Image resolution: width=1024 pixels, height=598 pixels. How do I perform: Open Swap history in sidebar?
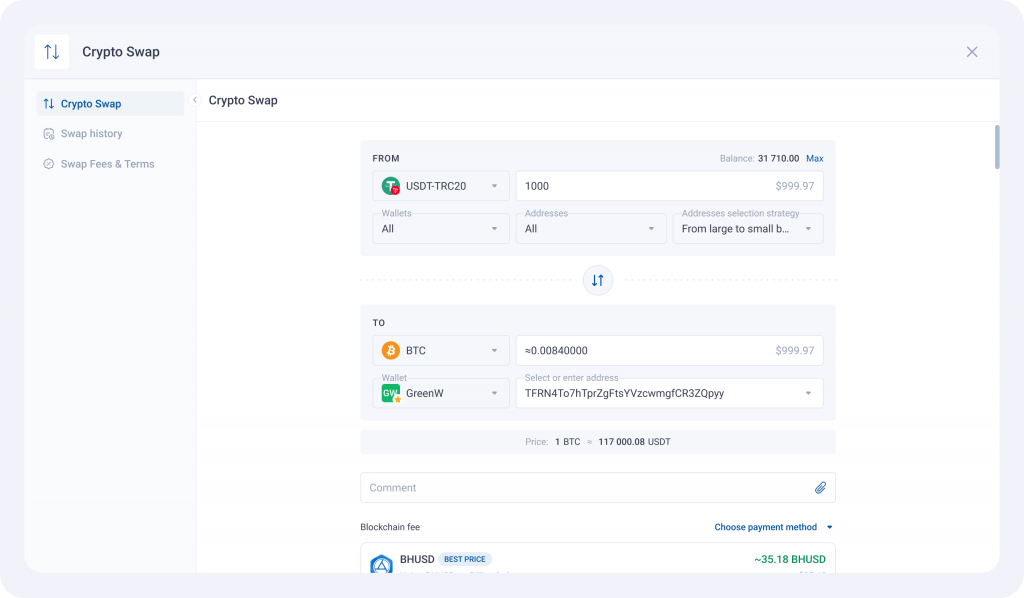click(x=91, y=134)
